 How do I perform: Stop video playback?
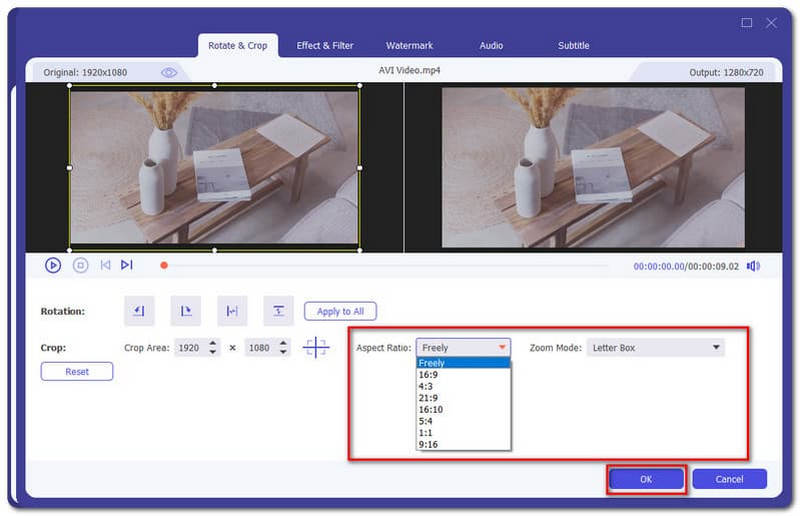click(81, 265)
